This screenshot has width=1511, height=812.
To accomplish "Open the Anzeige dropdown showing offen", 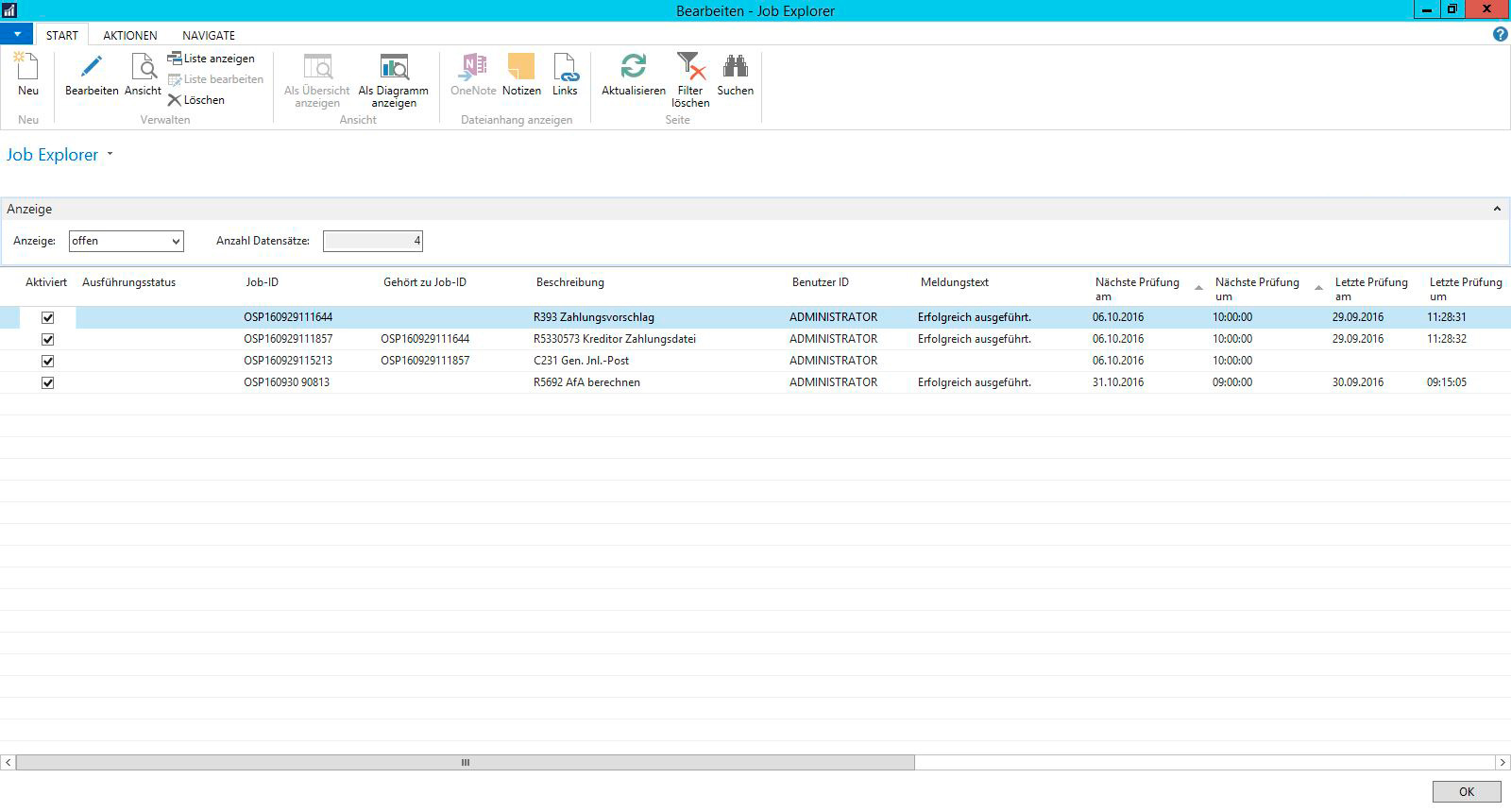I will 127,242.
